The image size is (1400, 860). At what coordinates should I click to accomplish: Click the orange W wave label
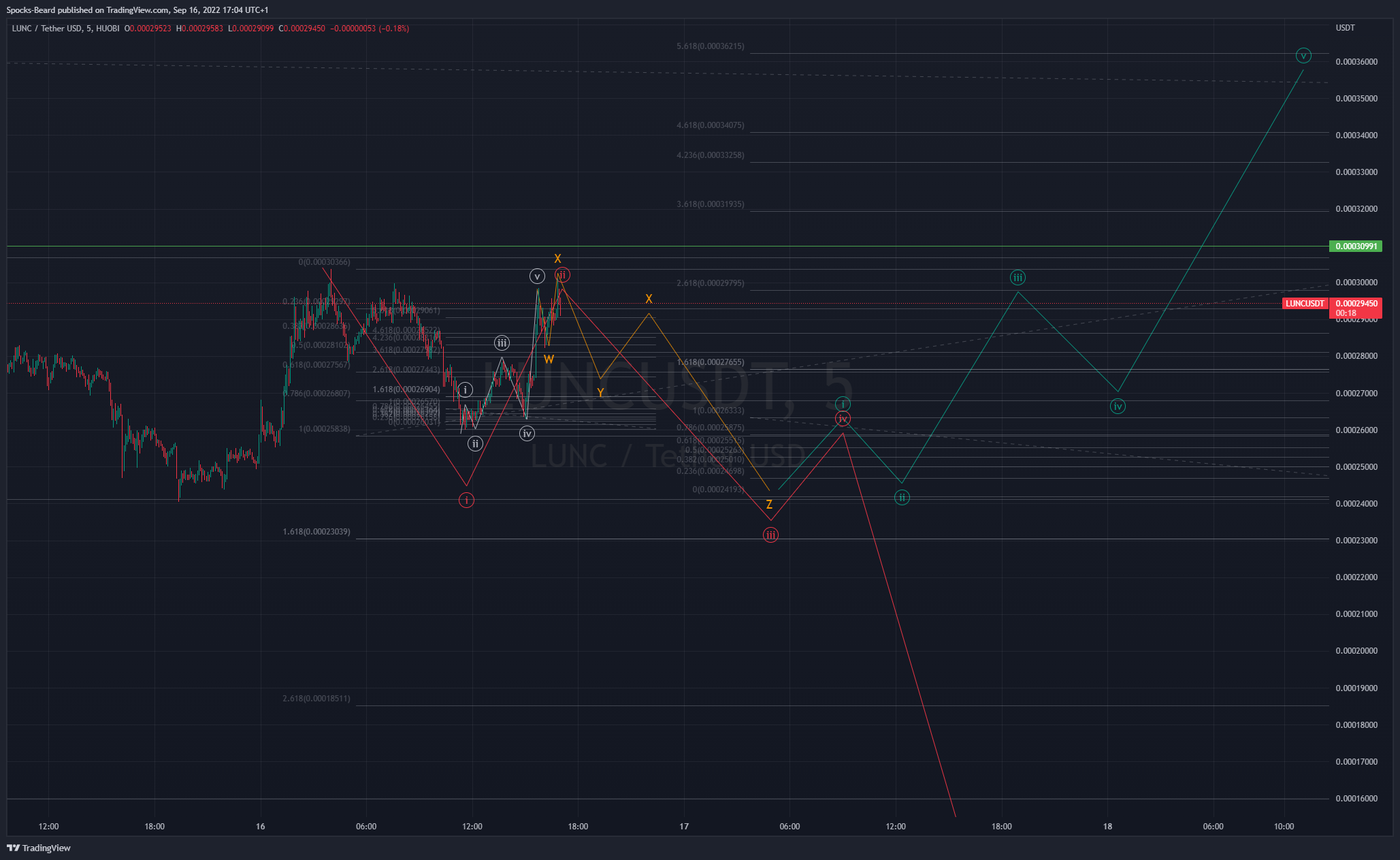[549, 360]
